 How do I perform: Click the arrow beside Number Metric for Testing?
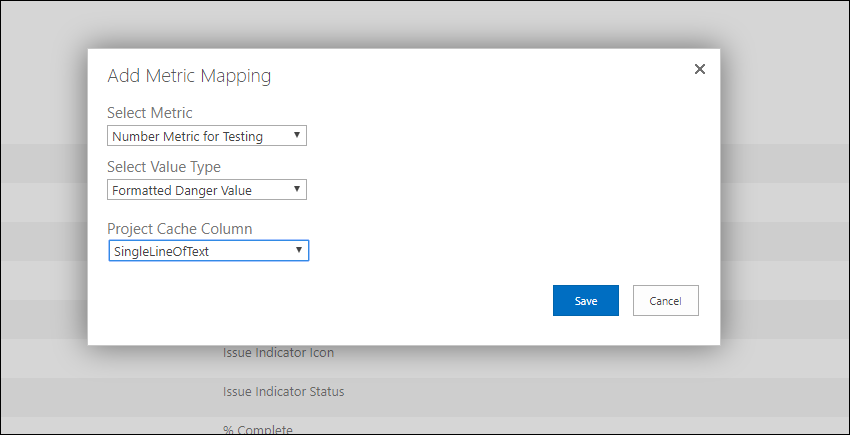click(x=297, y=135)
